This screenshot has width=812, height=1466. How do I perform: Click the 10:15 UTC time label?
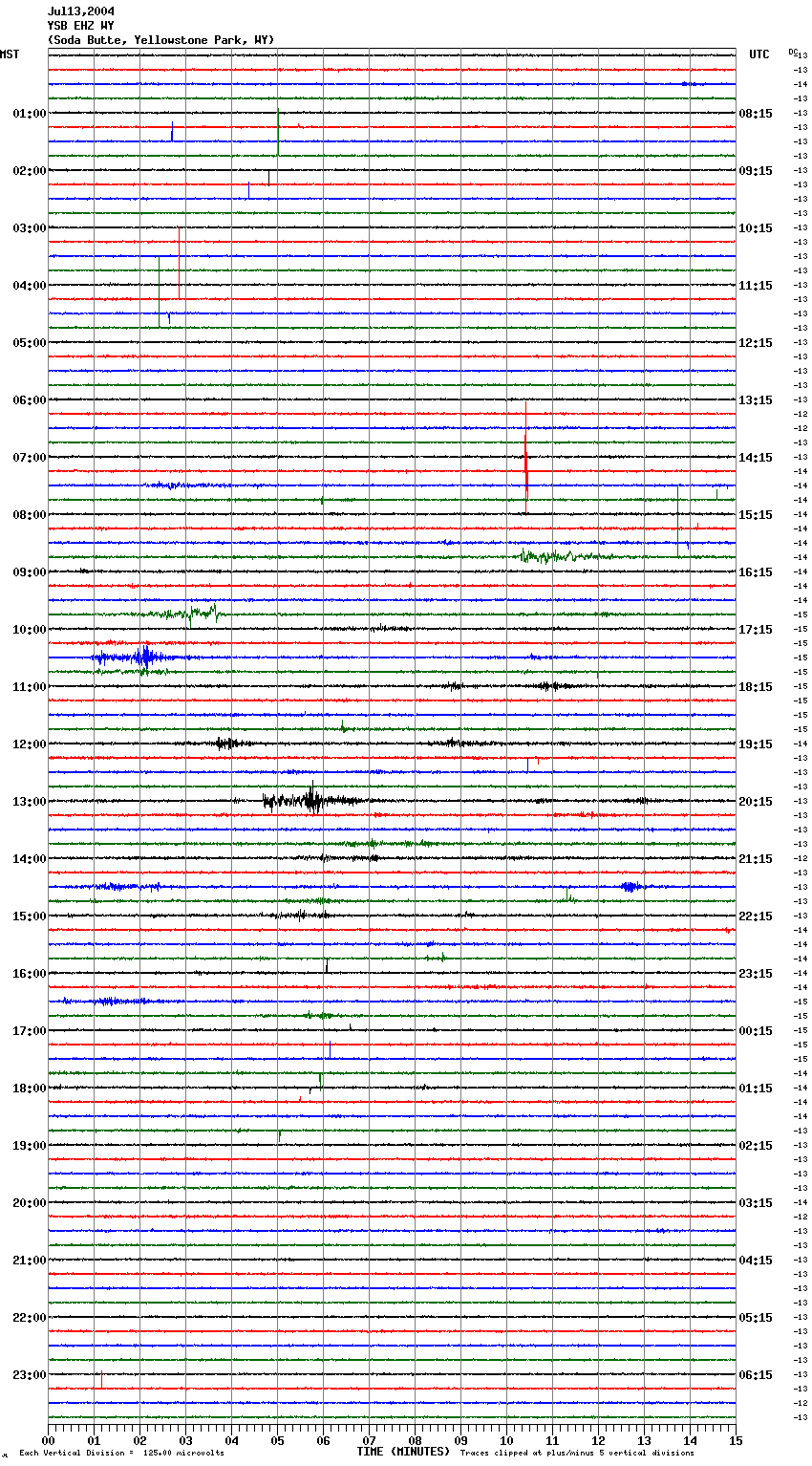[756, 228]
